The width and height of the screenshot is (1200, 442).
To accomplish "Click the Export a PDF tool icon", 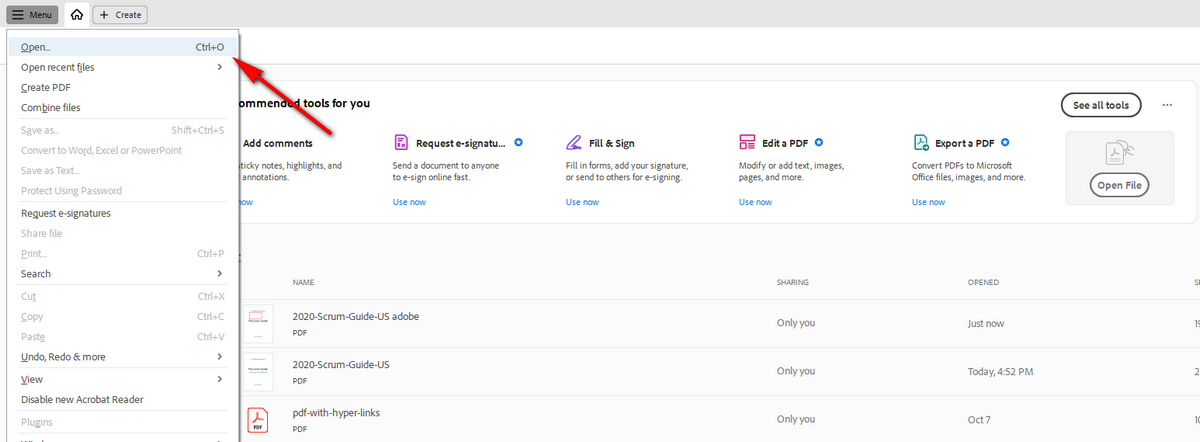I will 921,143.
